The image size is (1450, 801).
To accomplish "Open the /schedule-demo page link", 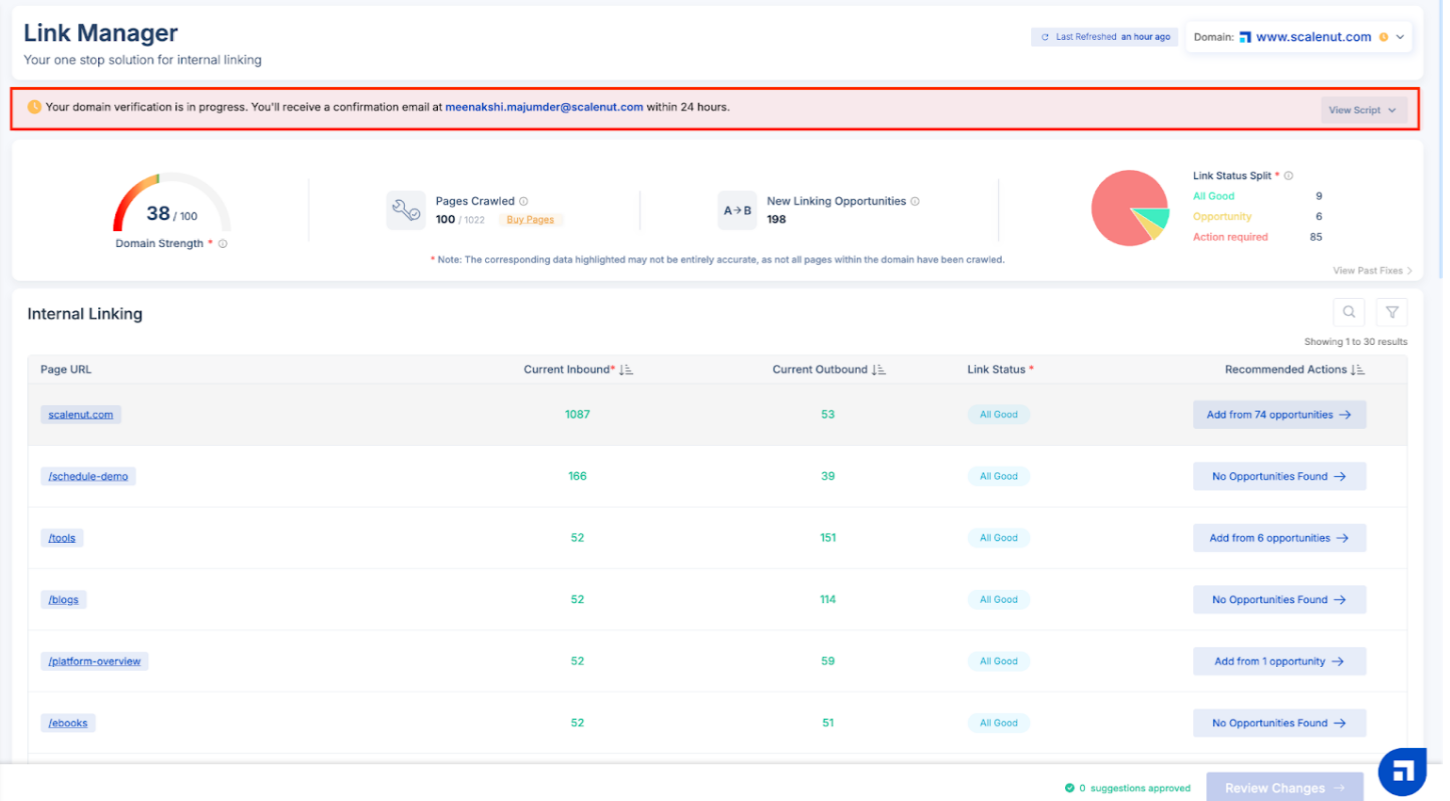I will coord(88,477).
